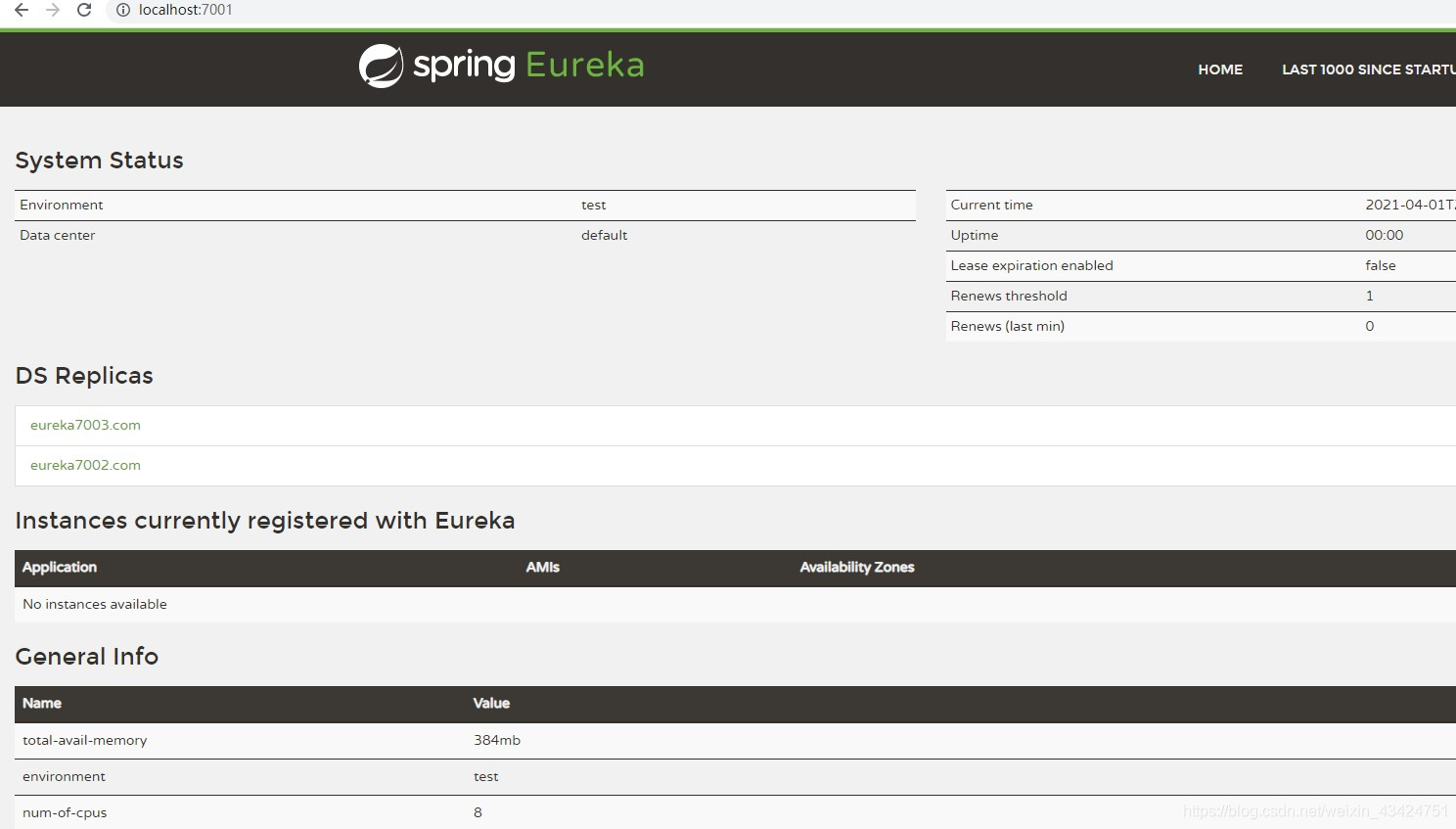This screenshot has width=1456, height=829.
Task: Click the 384mb memory value
Action: [497, 740]
